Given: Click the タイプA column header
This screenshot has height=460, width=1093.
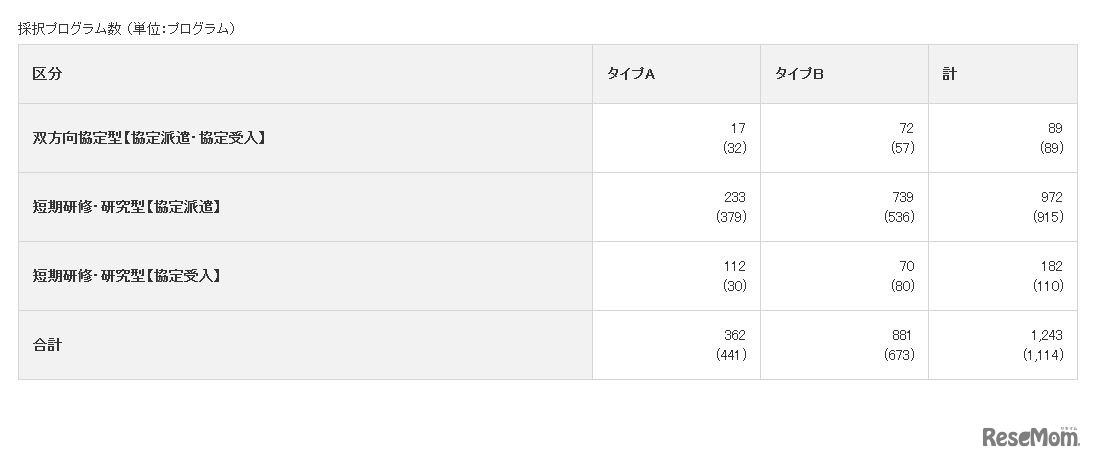Looking at the screenshot, I should coord(631,74).
